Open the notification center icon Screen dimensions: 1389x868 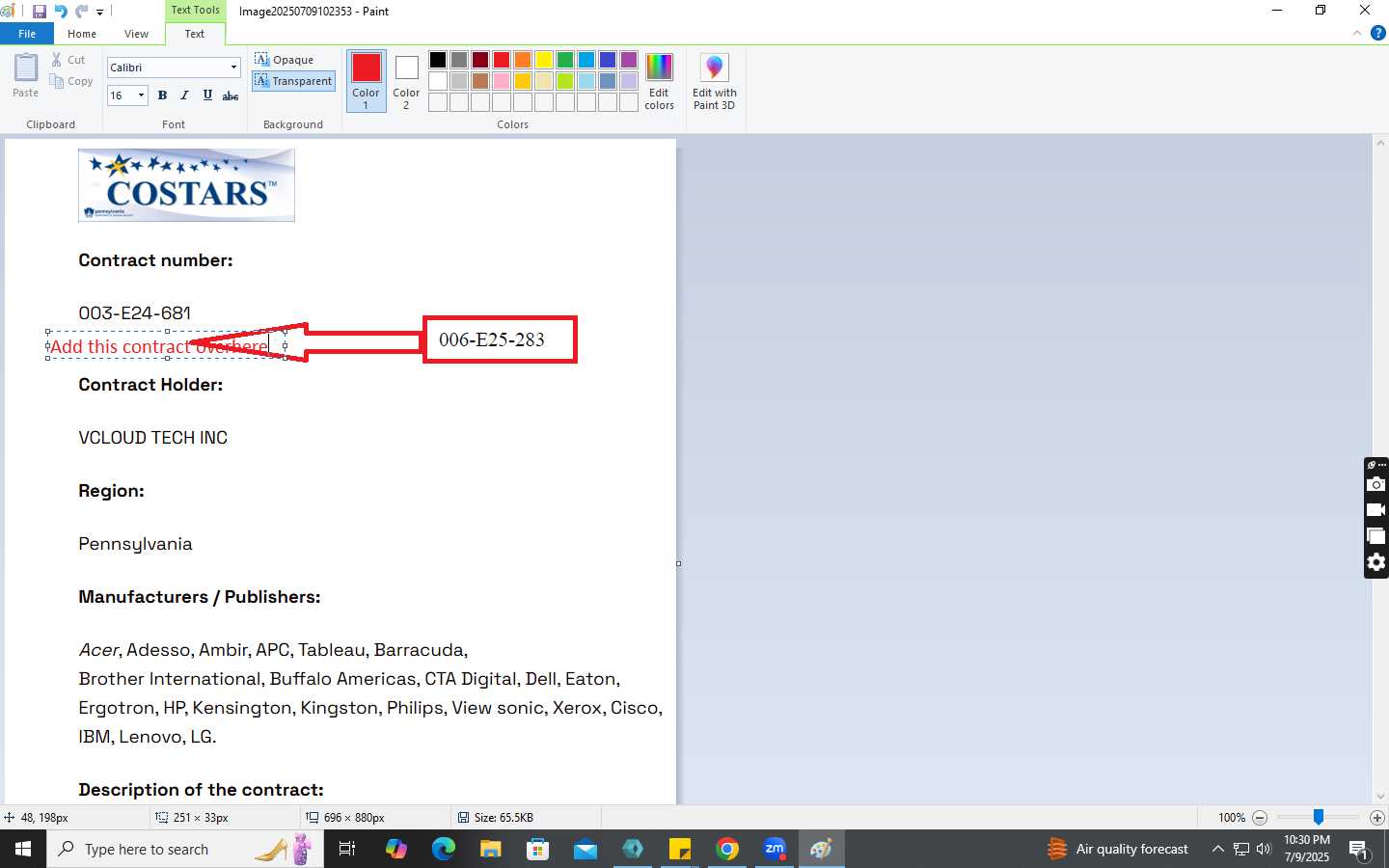tap(1359, 850)
